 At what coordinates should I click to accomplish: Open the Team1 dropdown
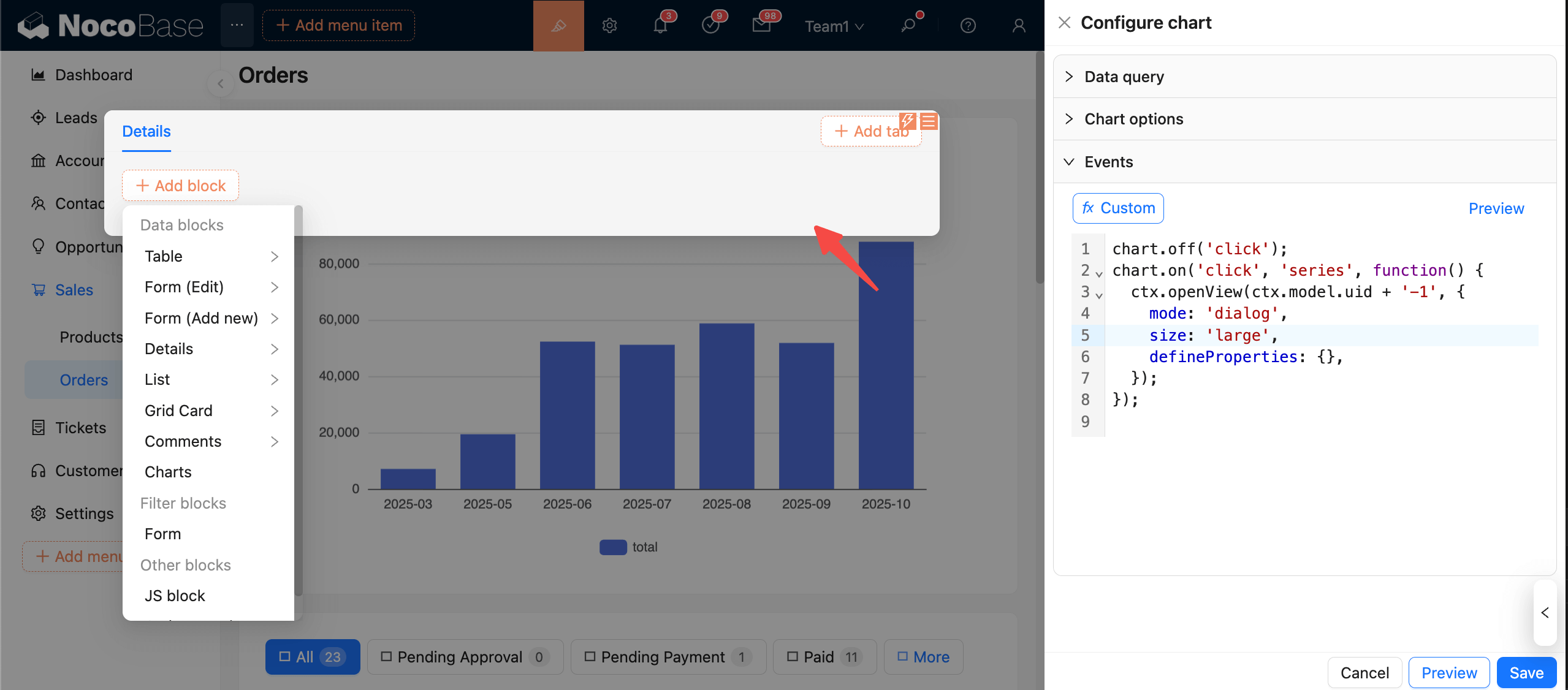tap(834, 26)
